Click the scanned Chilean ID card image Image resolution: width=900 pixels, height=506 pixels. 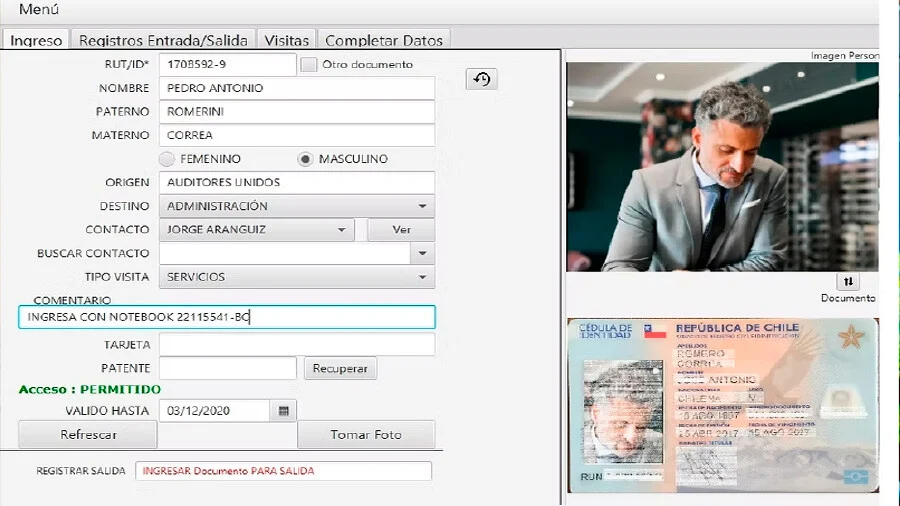(722, 405)
